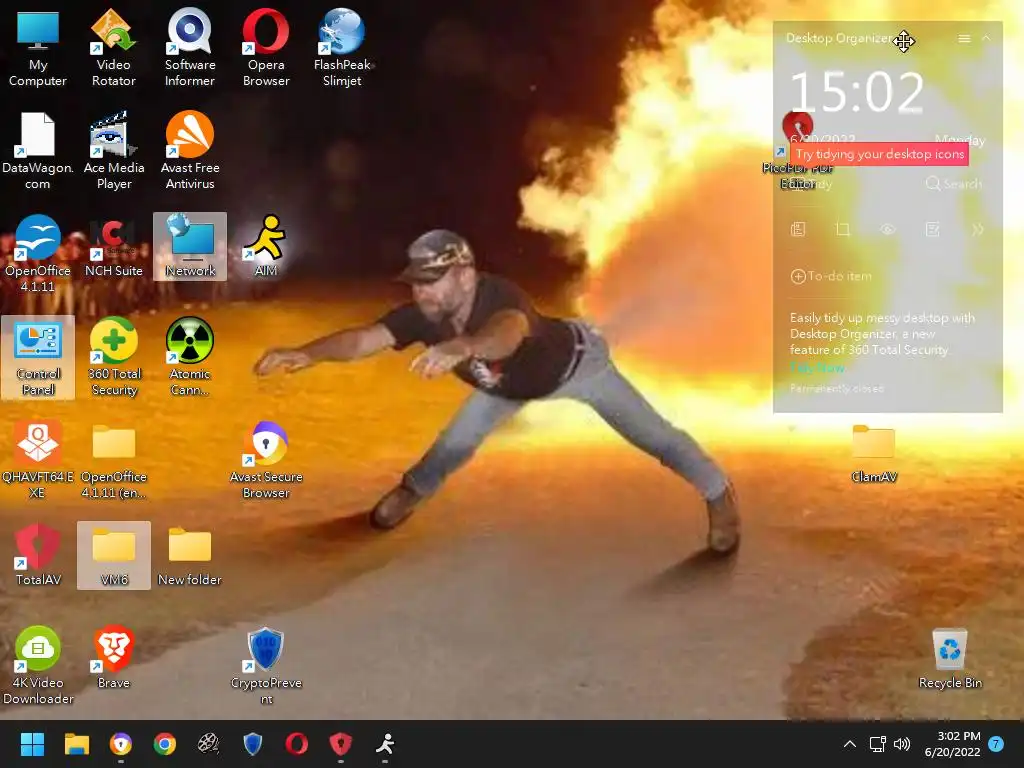
Task: Open the Desktop Organizer hamburger menu
Action: tap(964, 39)
